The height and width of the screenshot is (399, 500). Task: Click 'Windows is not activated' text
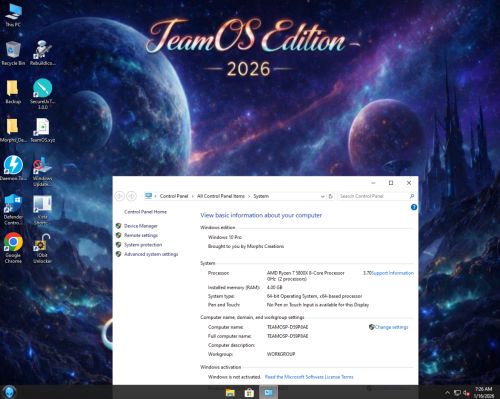click(x=234, y=377)
